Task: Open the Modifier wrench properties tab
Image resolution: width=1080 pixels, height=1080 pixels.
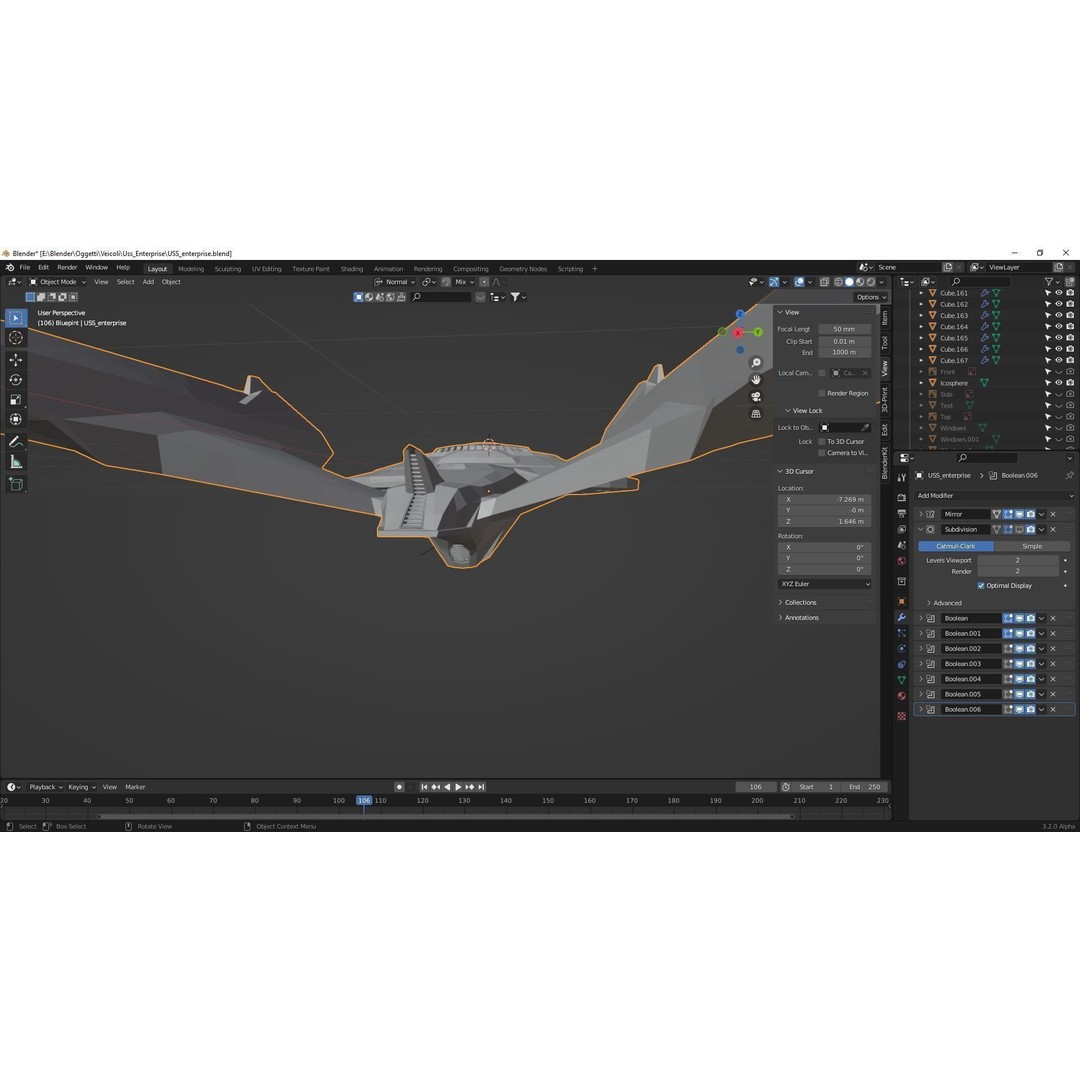Action: (902, 617)
